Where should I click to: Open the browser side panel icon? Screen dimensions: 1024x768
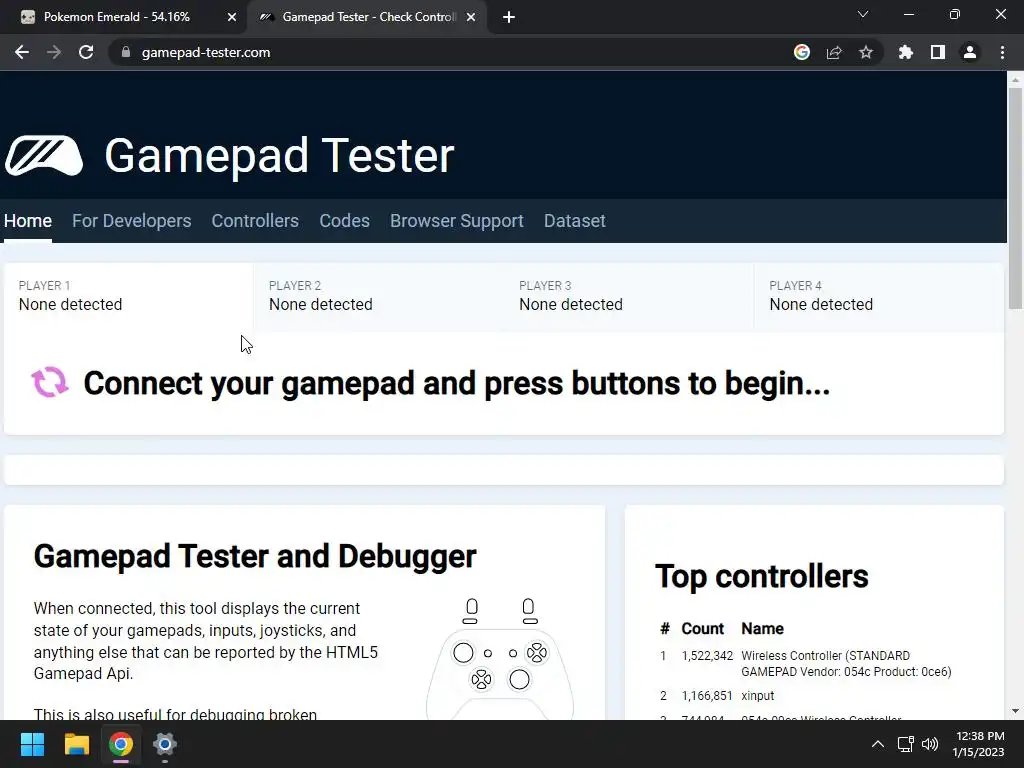(x=938, y=52)
